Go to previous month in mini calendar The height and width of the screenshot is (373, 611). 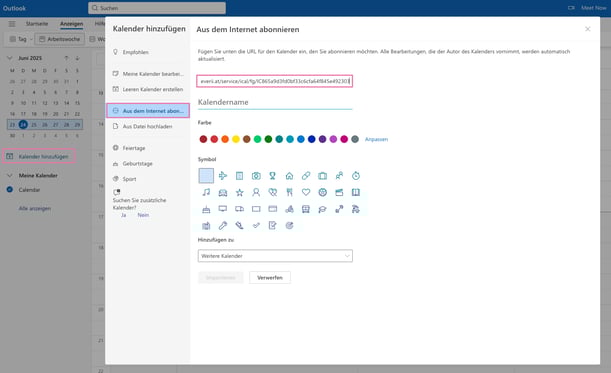pyautogui.click(x=66, y=58)
